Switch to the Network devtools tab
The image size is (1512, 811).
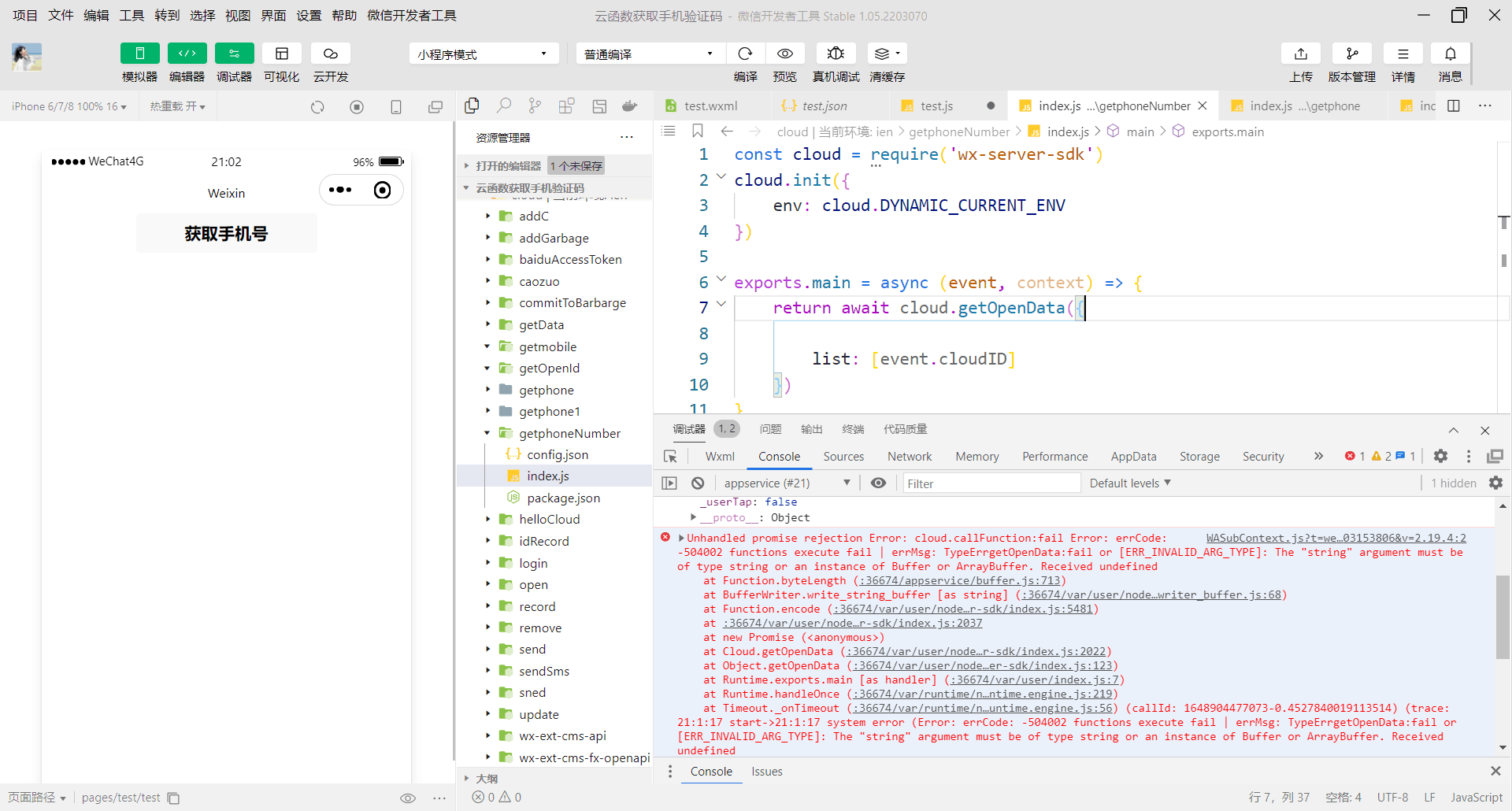click(x=910, y=457)
